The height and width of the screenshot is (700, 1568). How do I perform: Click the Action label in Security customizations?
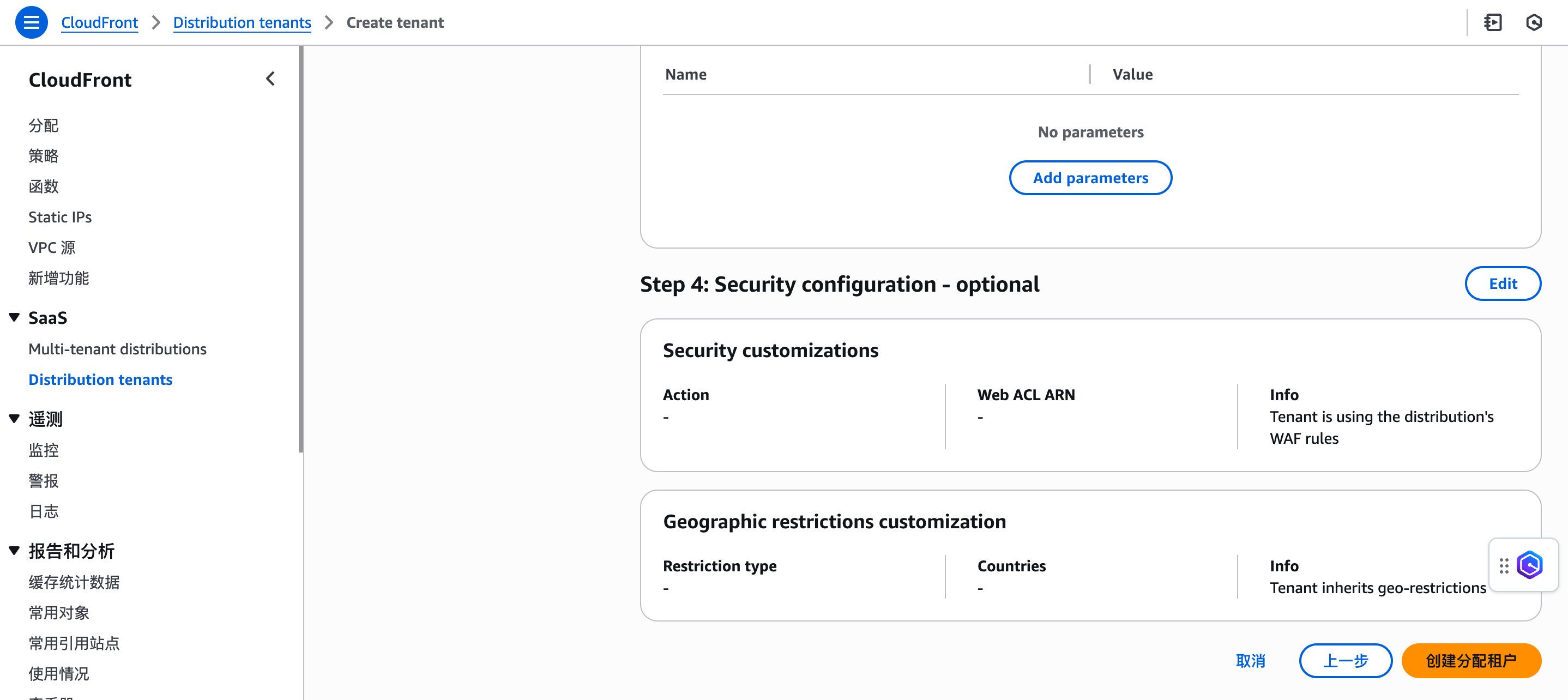point(685,395)
